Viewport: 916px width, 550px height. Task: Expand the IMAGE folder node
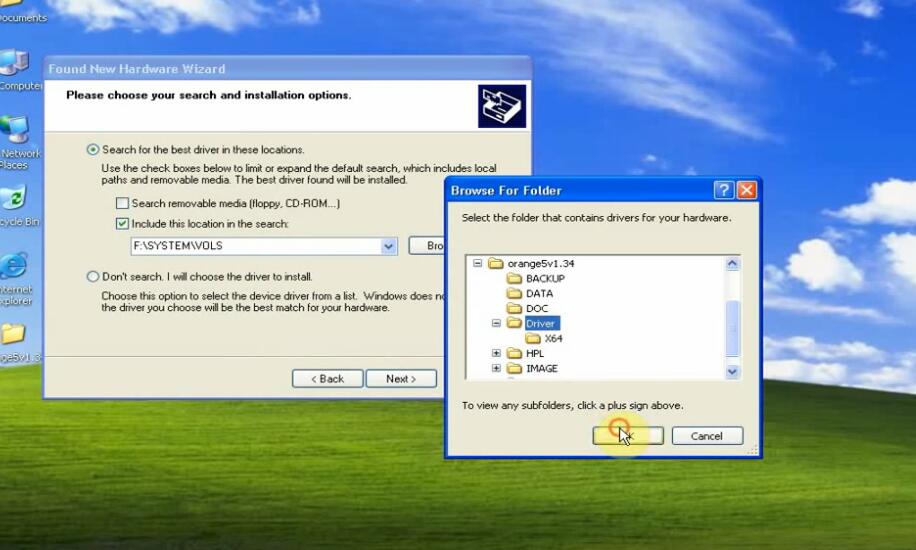tap(496, 368)
